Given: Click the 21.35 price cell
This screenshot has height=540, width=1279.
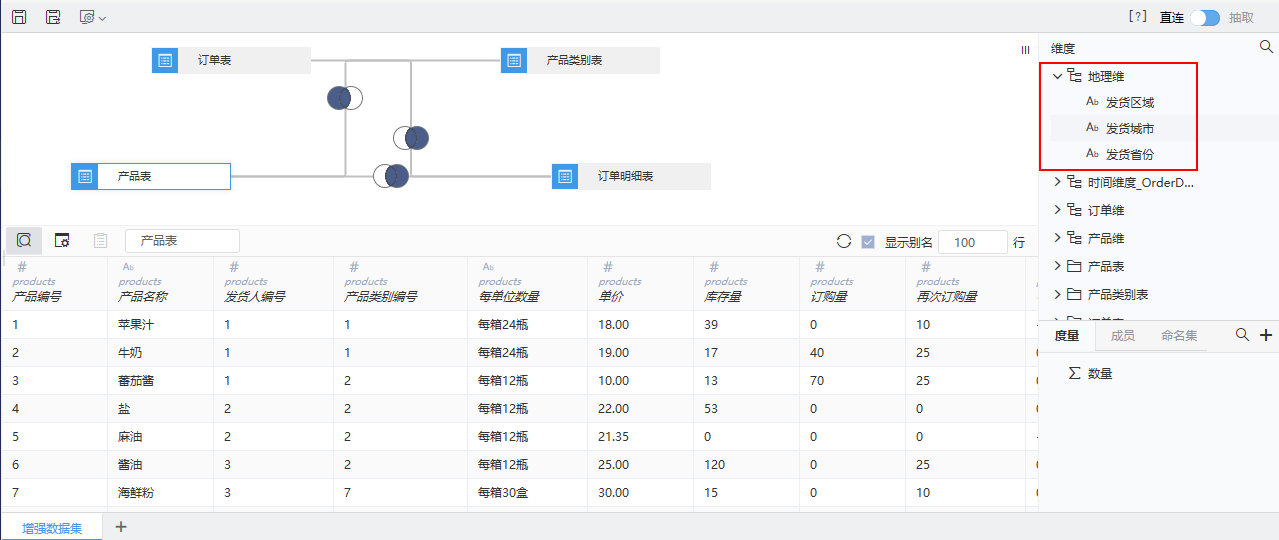Looking at the screenshot, I should [613, 437].
